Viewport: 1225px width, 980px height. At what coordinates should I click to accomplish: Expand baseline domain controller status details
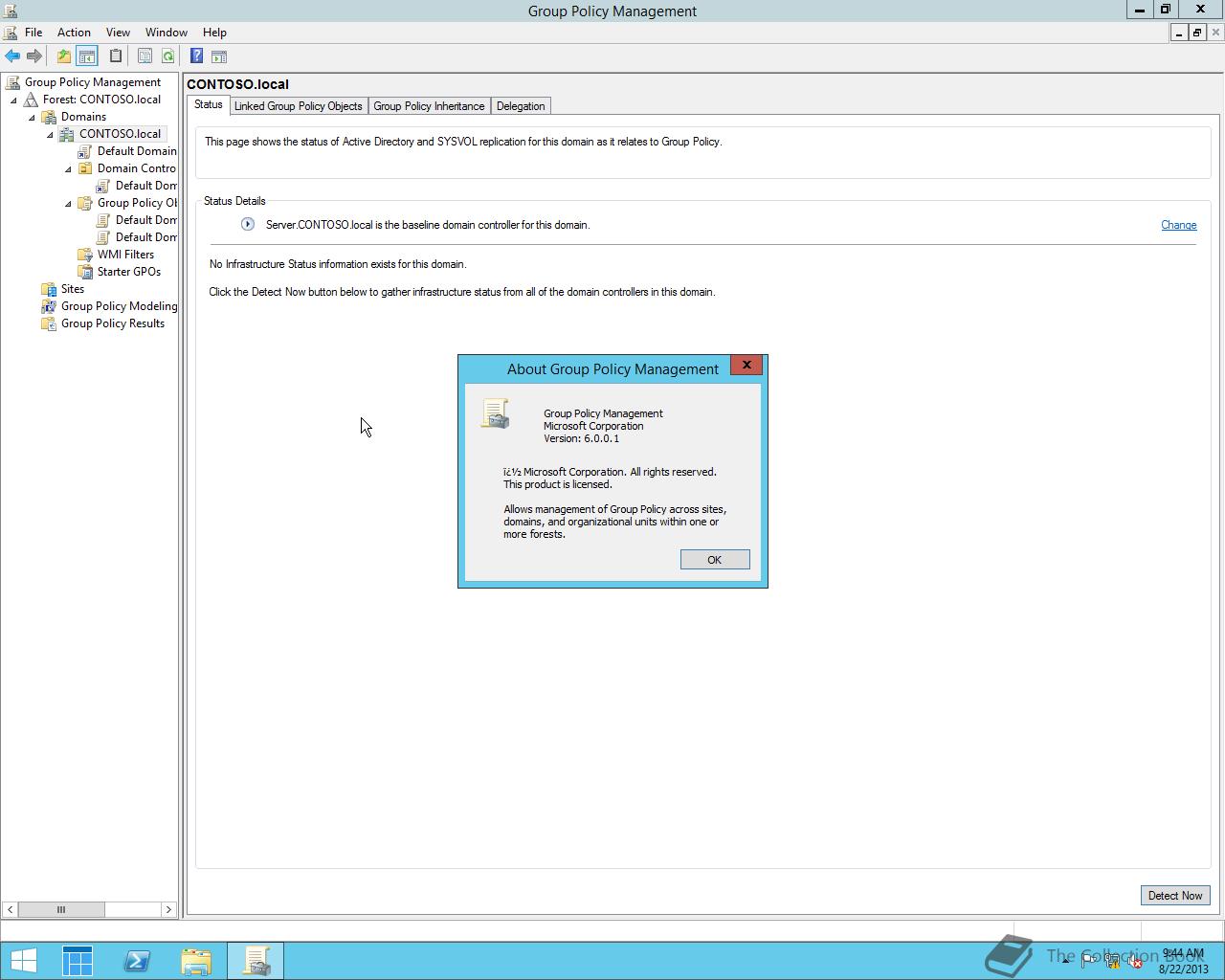248,225
